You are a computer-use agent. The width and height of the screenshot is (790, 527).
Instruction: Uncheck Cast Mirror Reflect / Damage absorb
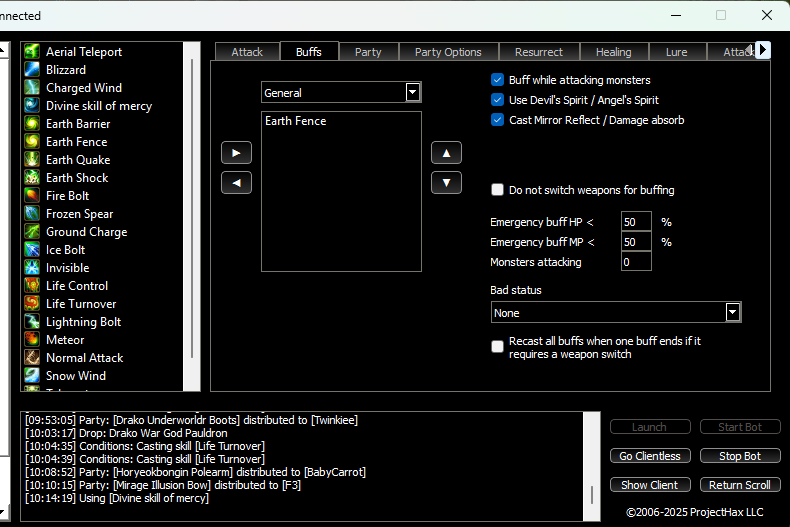click(x=498, y=120)
